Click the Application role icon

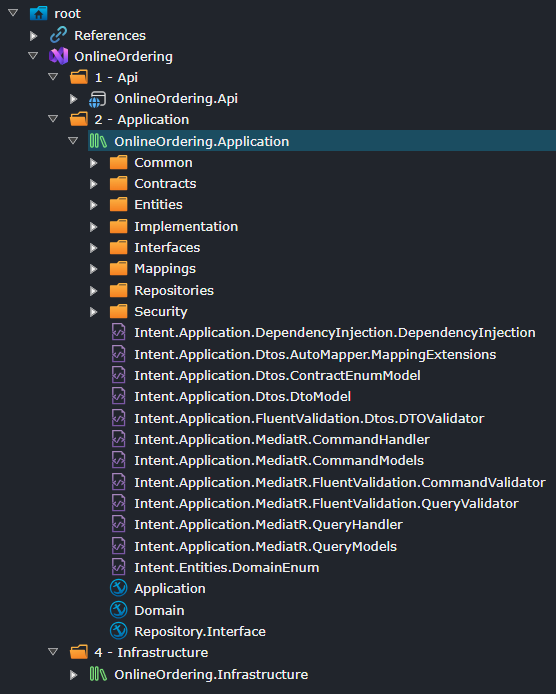coord(118,588)
